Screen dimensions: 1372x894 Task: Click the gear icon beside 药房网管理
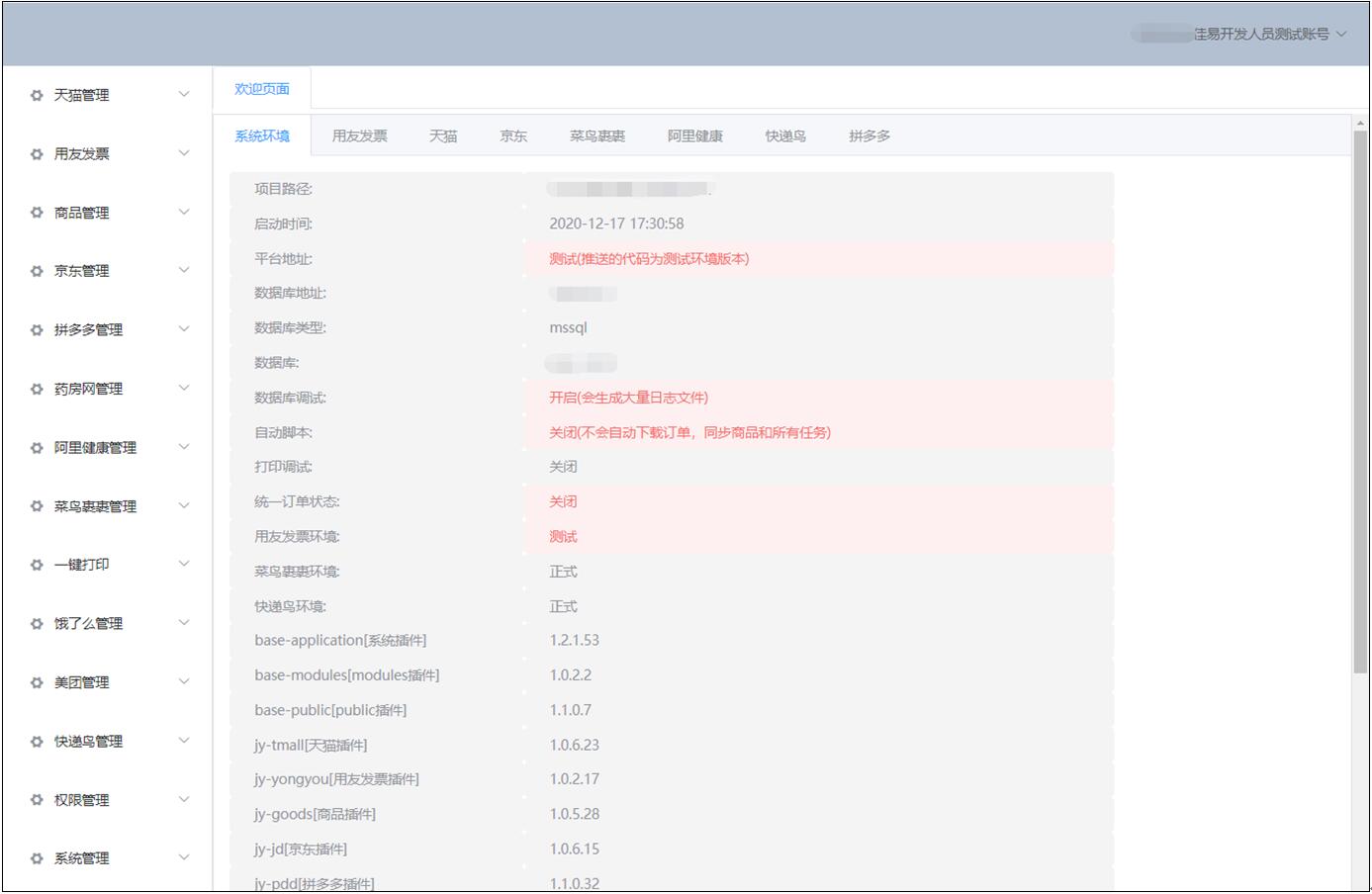click(x=37, y=389)
